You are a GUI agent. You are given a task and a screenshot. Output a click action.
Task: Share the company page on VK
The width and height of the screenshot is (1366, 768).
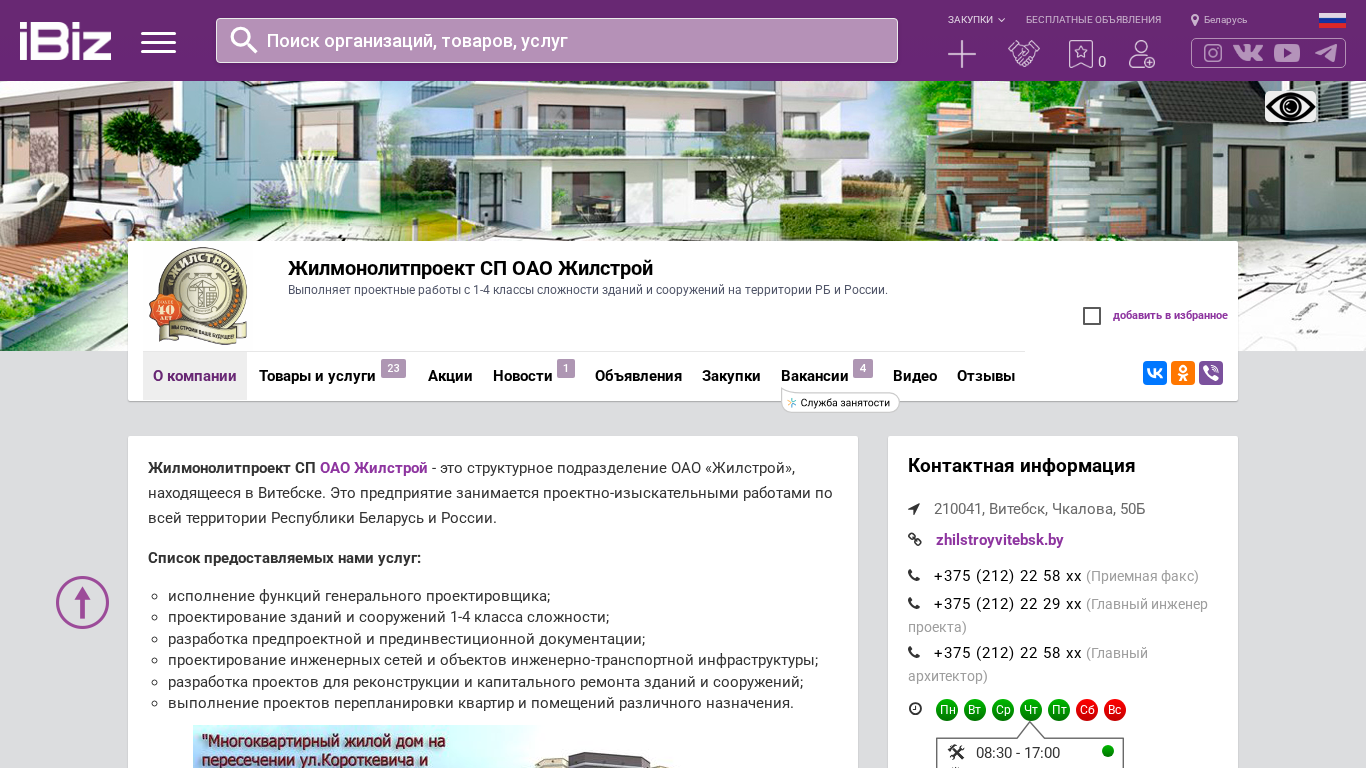1155,373
